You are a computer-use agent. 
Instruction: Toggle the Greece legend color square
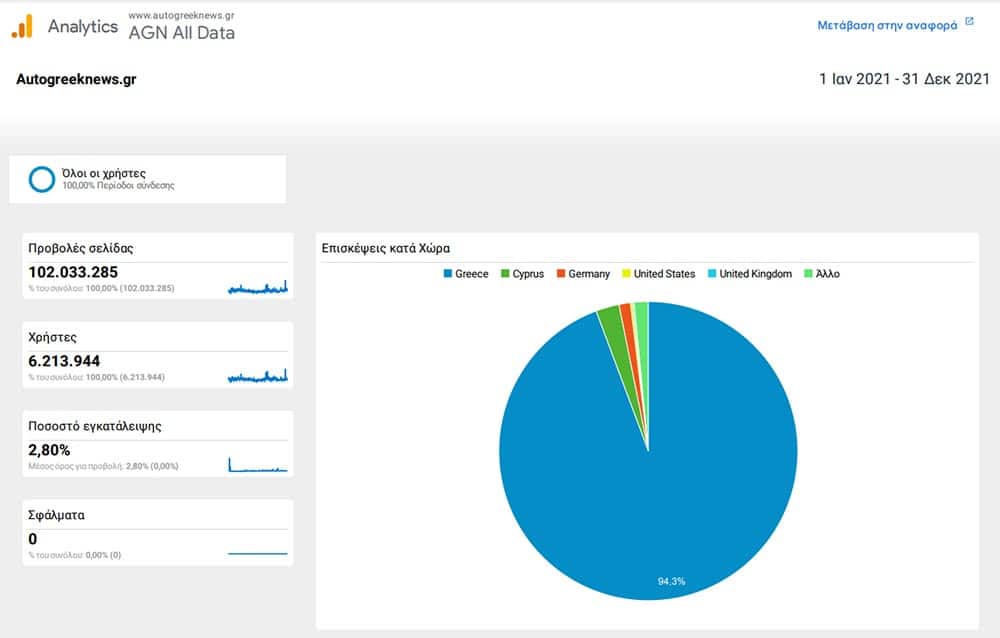[447, 274]
